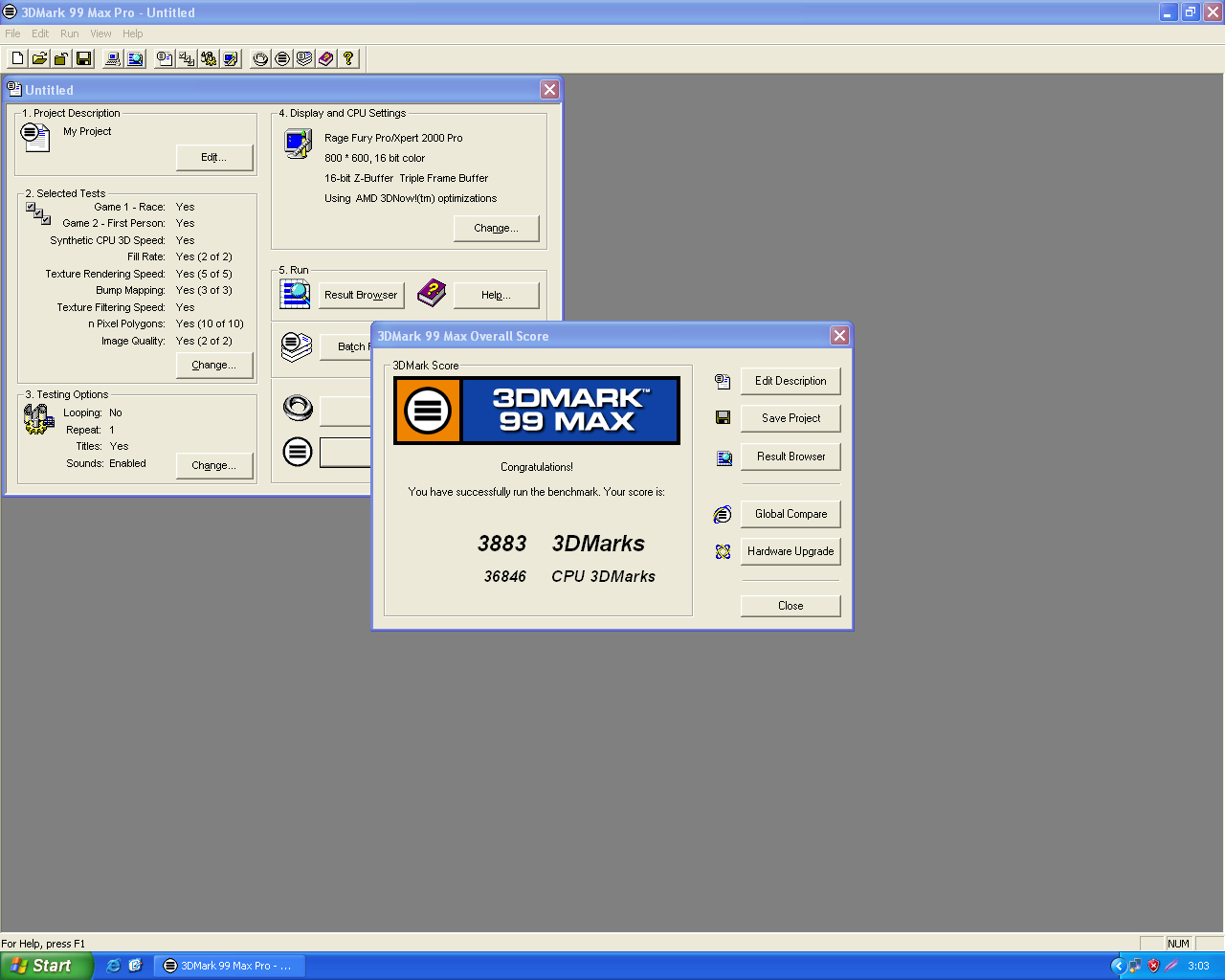This screenshot has height=980, width=1225.
Task: Open Result Browser from the toolbar magnifier icon
Action: coord(135,59)
